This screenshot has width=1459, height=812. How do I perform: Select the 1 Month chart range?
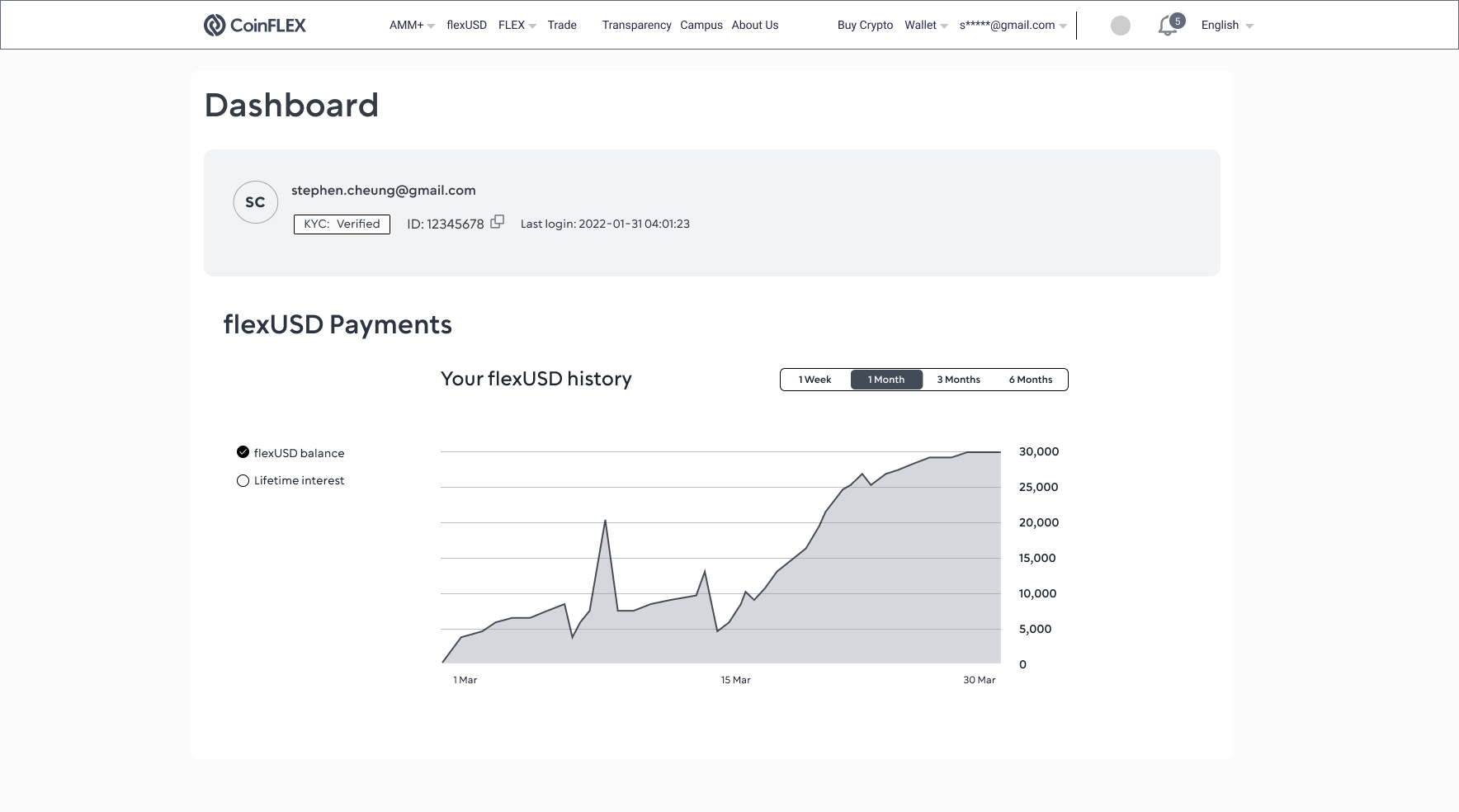click(886, 380)
